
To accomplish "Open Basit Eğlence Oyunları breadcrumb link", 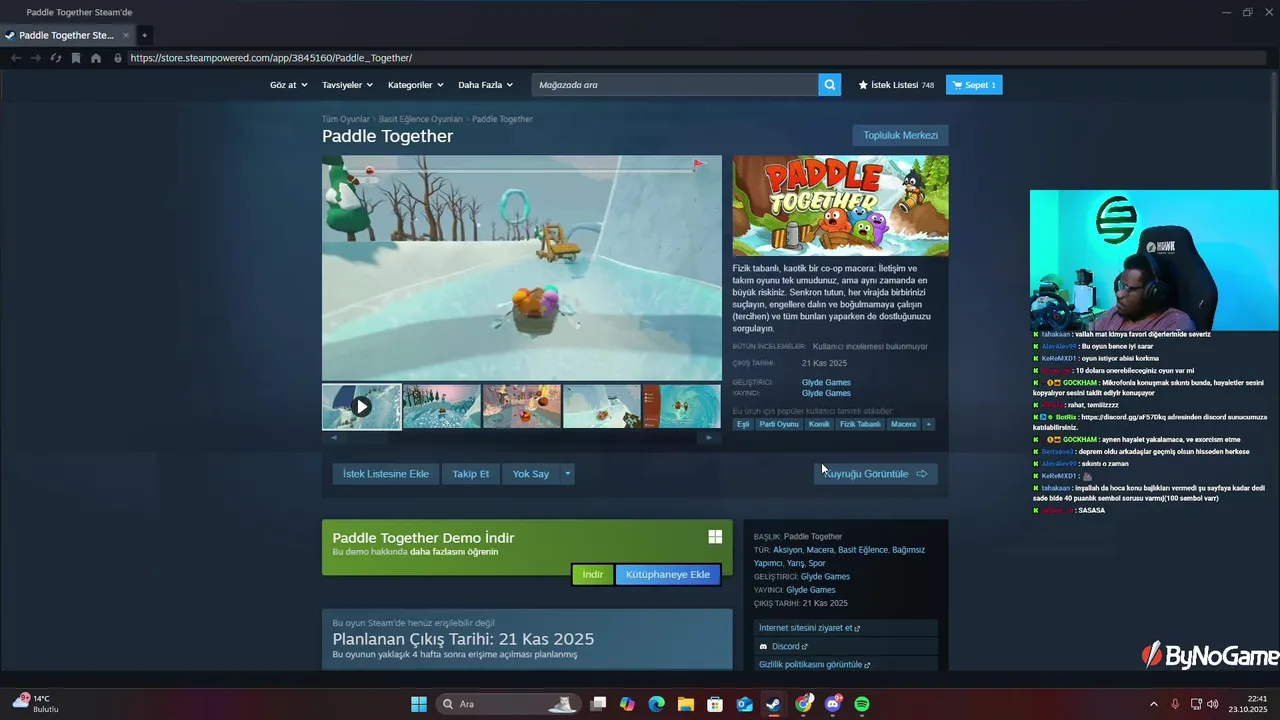I will 420,119.
